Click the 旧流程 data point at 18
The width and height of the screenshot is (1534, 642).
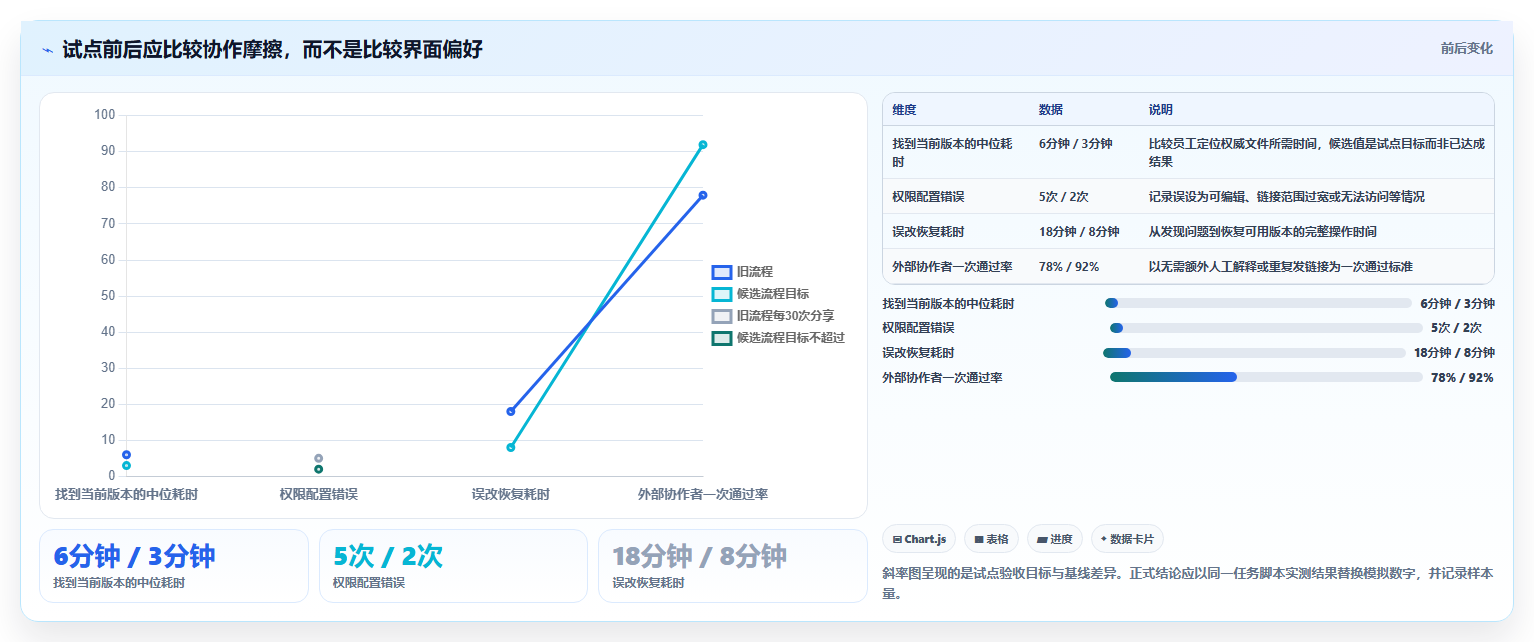coord(511,411)
